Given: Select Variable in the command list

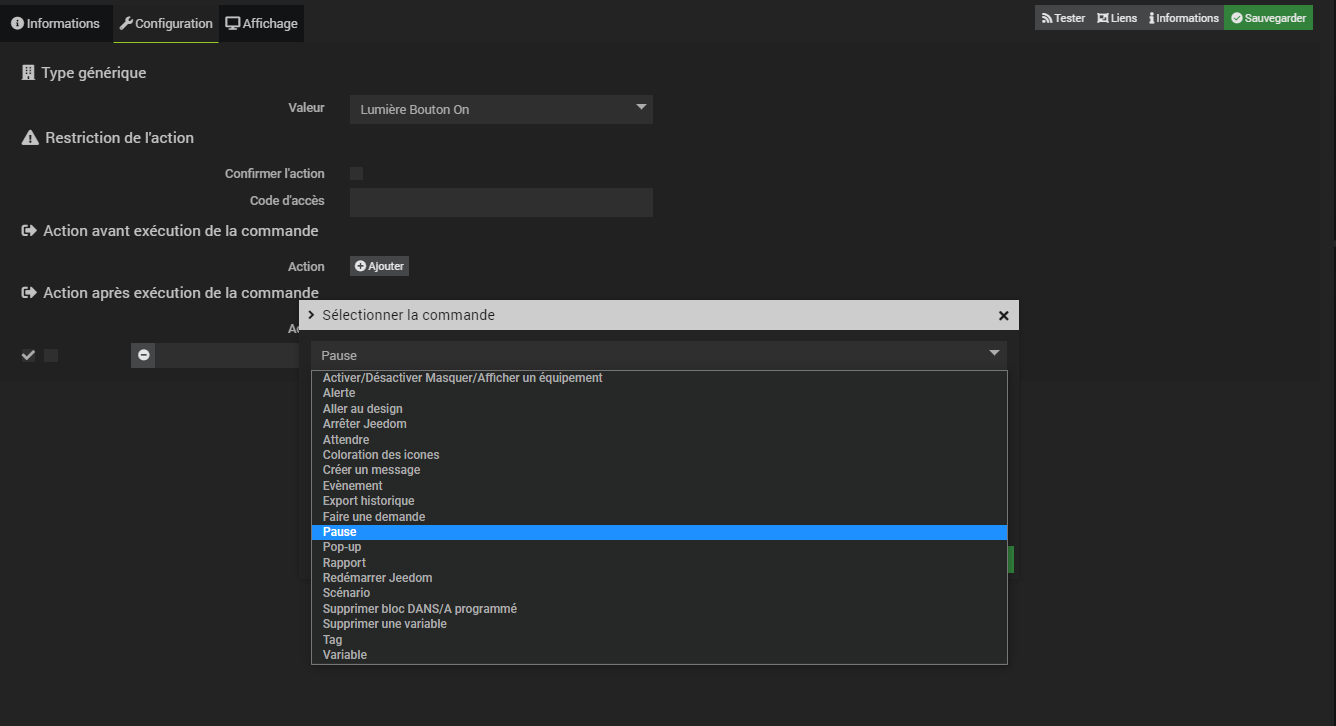Looking at the screenshot, I should pos(345,655).
